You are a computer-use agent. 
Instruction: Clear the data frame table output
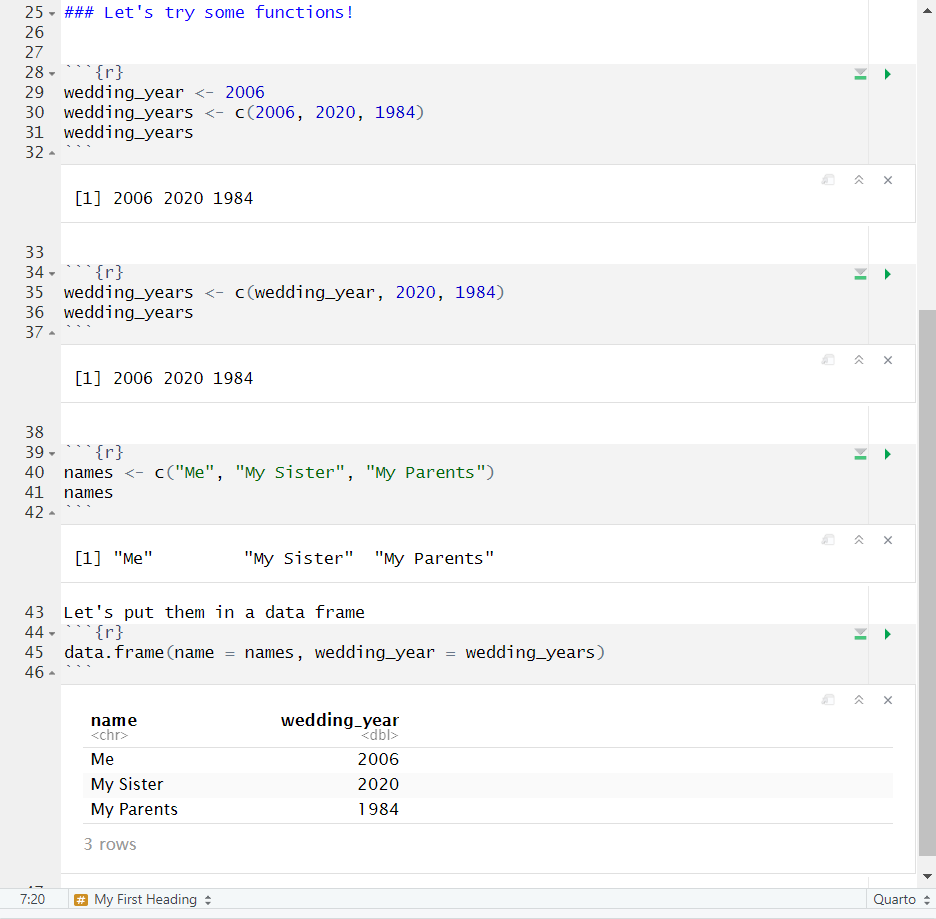pyautogui.click(x=887, y=700)
